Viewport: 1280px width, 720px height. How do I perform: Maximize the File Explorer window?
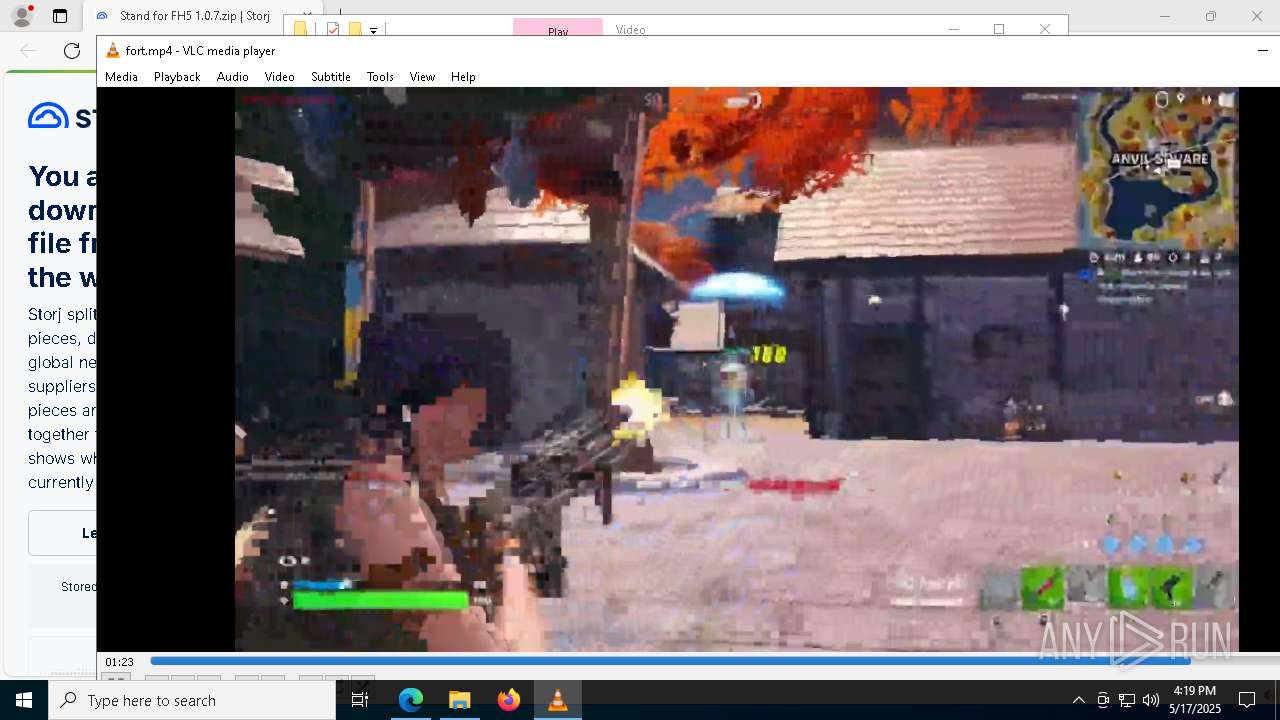pos(999,29)
